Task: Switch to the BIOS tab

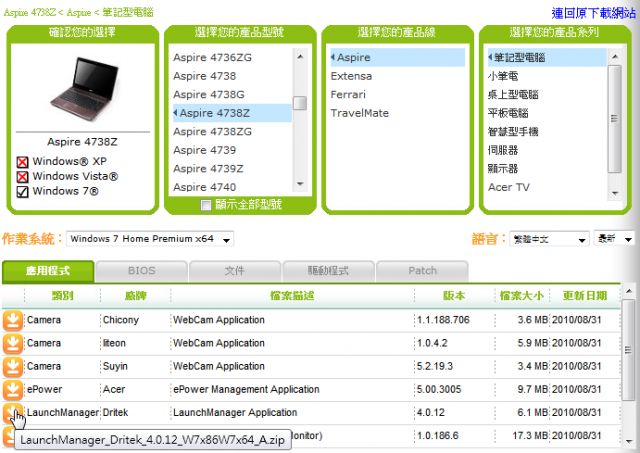Action: 142,271
